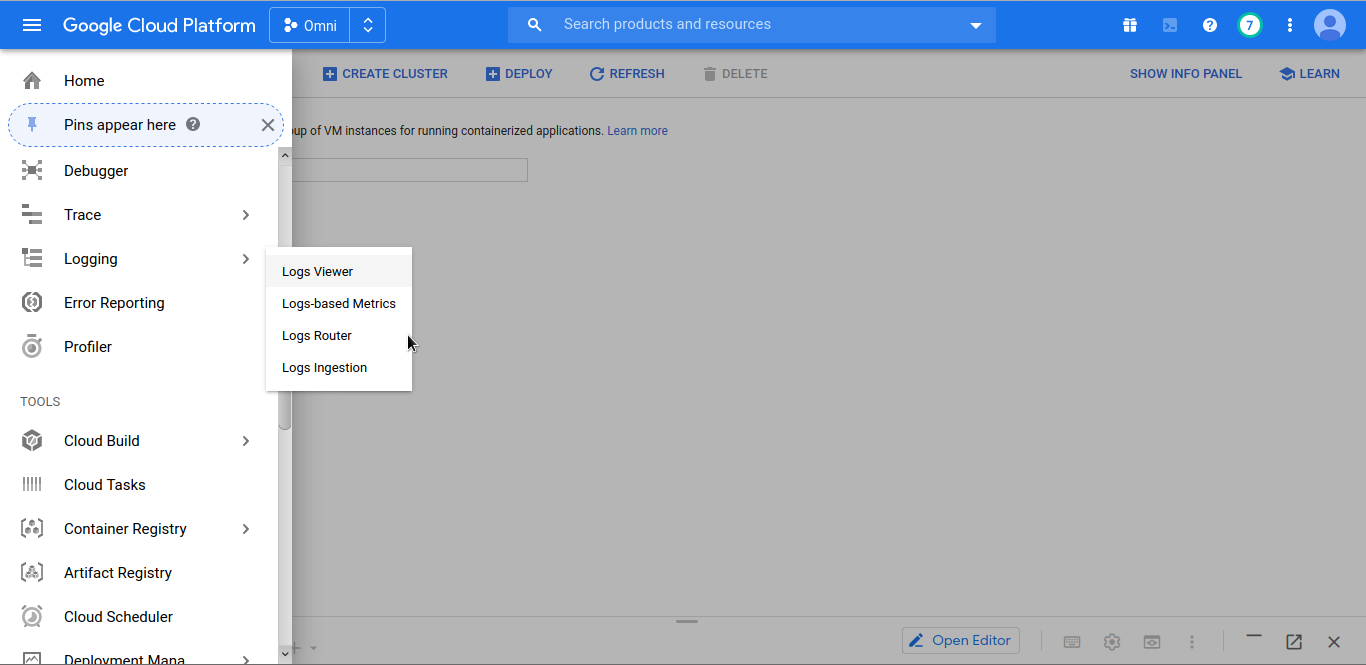Image resolution: width=1366 pixels, height=665 pixels.
Task: Click the Home icon in sidebar
Action: [x=32, y=81]
